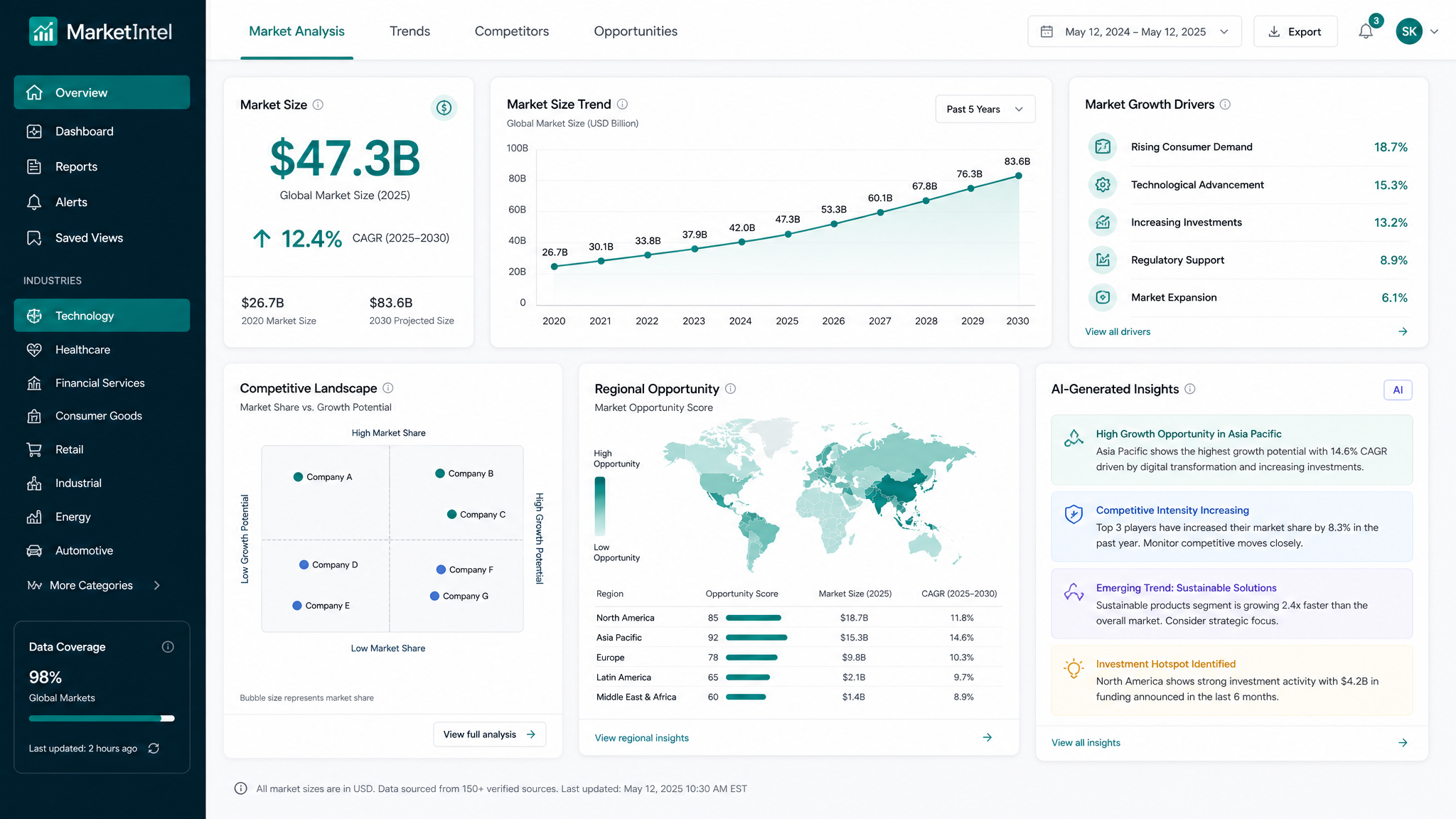Viewport: 1456px width, 819px height.
Task: Click the Rising Consumer Demand icon
Action: coord(1103,146)
